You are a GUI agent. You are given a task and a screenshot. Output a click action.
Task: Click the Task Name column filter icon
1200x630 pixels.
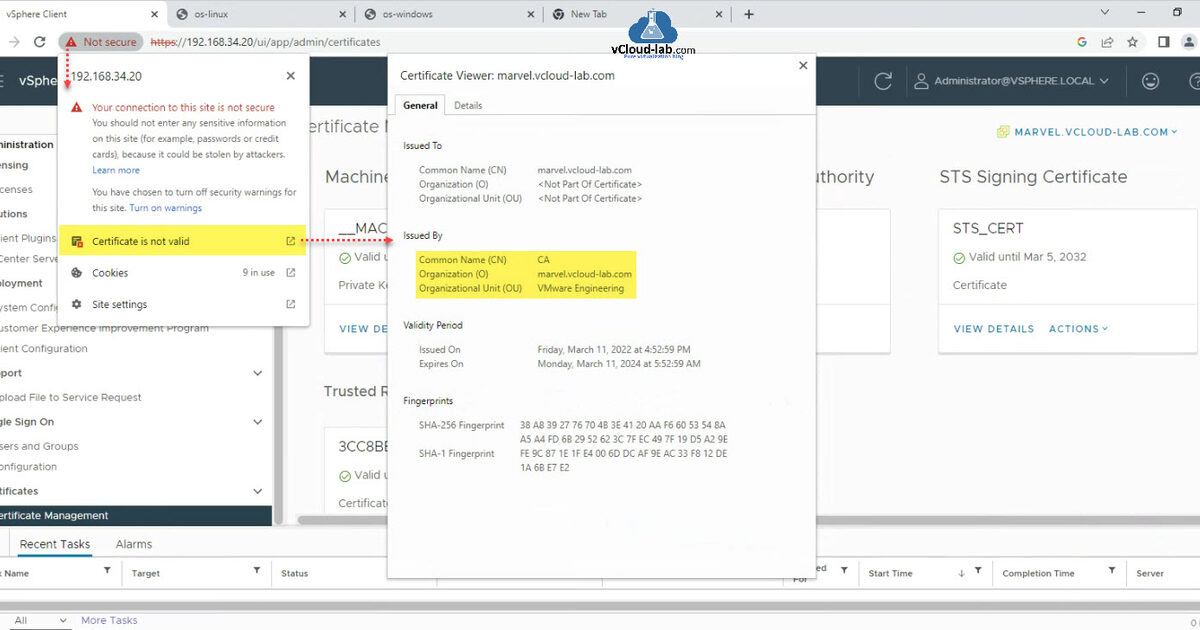[108, 571]
